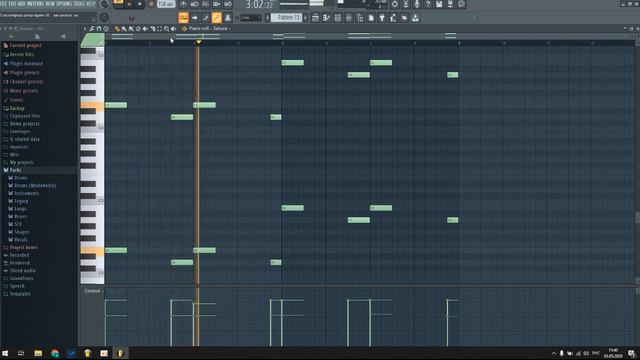Click the piano roll wrench tools icon
This screenshot has height=360, width=640.
(92, 29)
